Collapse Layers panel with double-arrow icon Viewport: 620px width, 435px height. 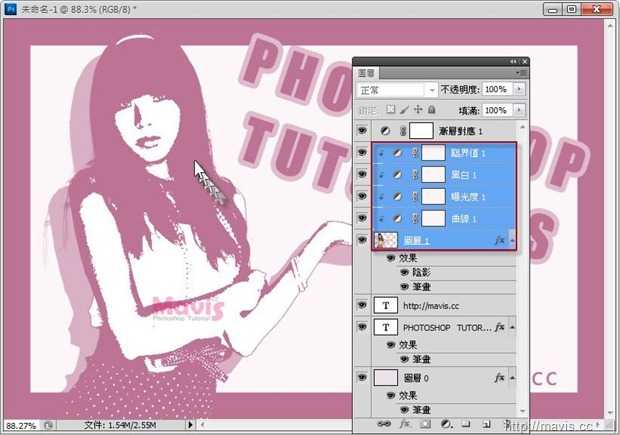pos(513,61)
